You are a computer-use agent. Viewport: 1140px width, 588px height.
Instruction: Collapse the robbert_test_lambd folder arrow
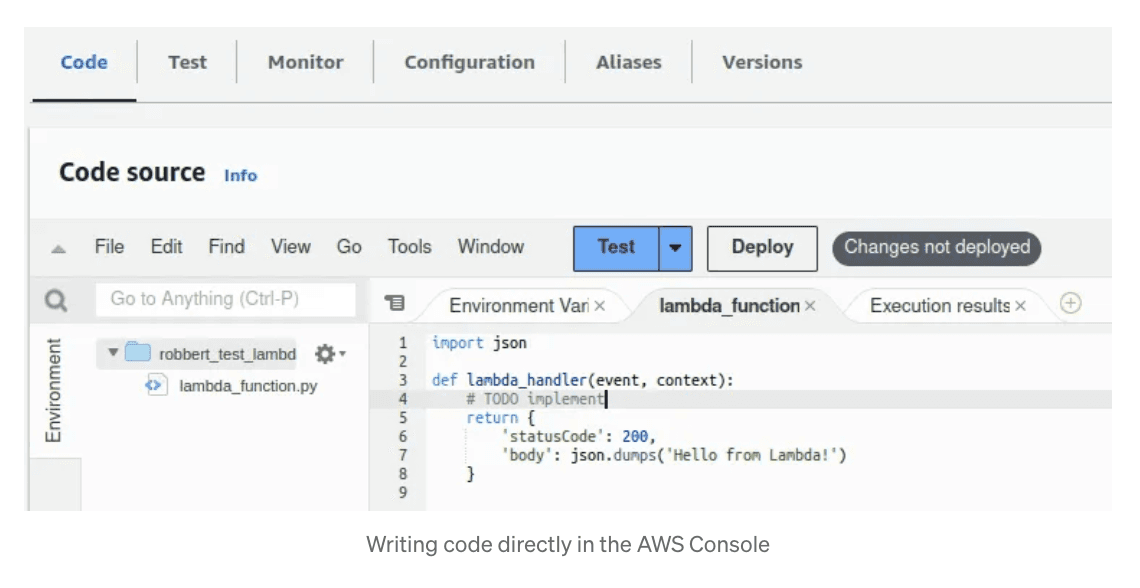pyautogui.click(x=113, y=353)
